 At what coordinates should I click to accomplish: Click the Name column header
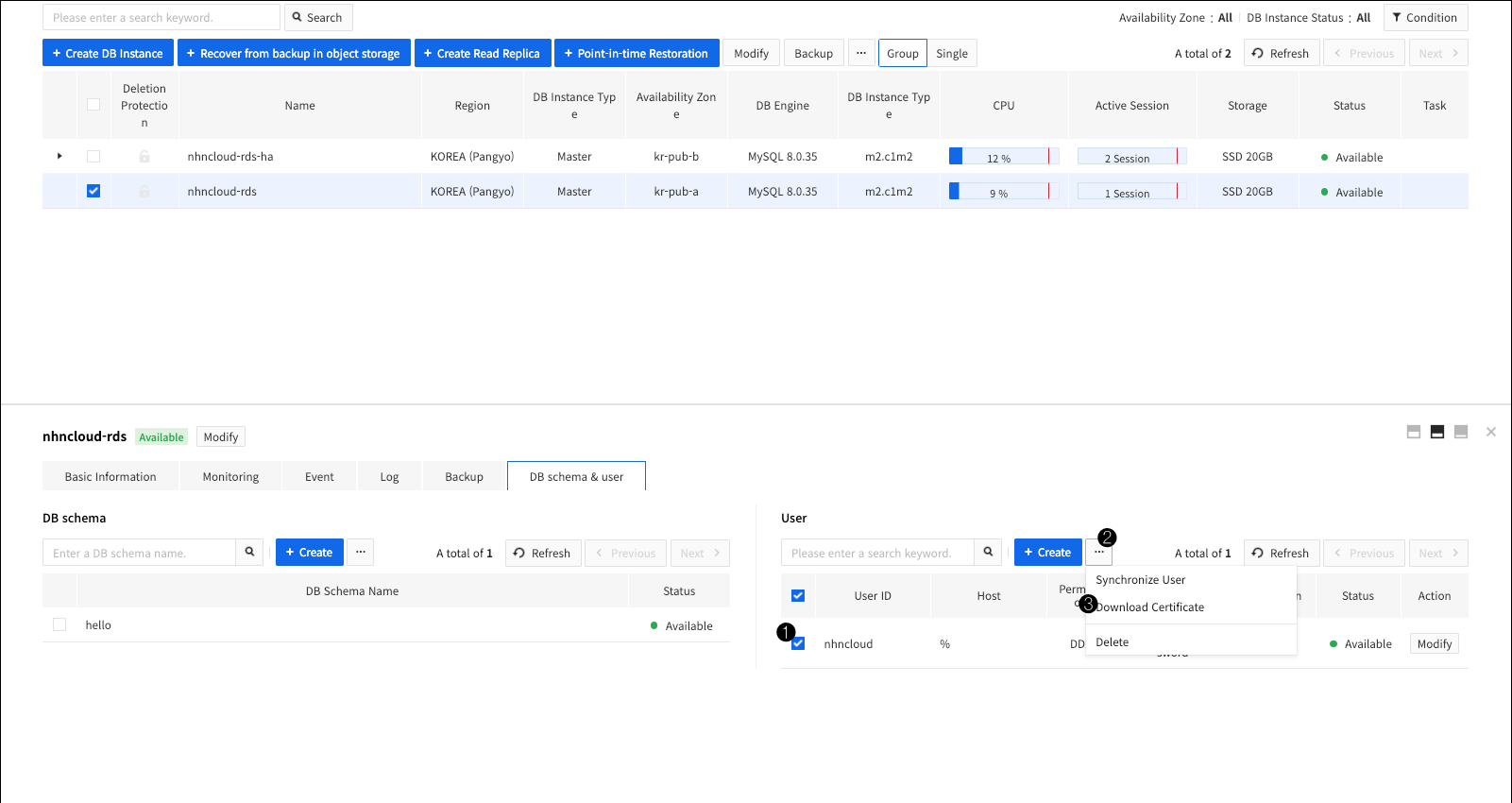pos(299,105)
